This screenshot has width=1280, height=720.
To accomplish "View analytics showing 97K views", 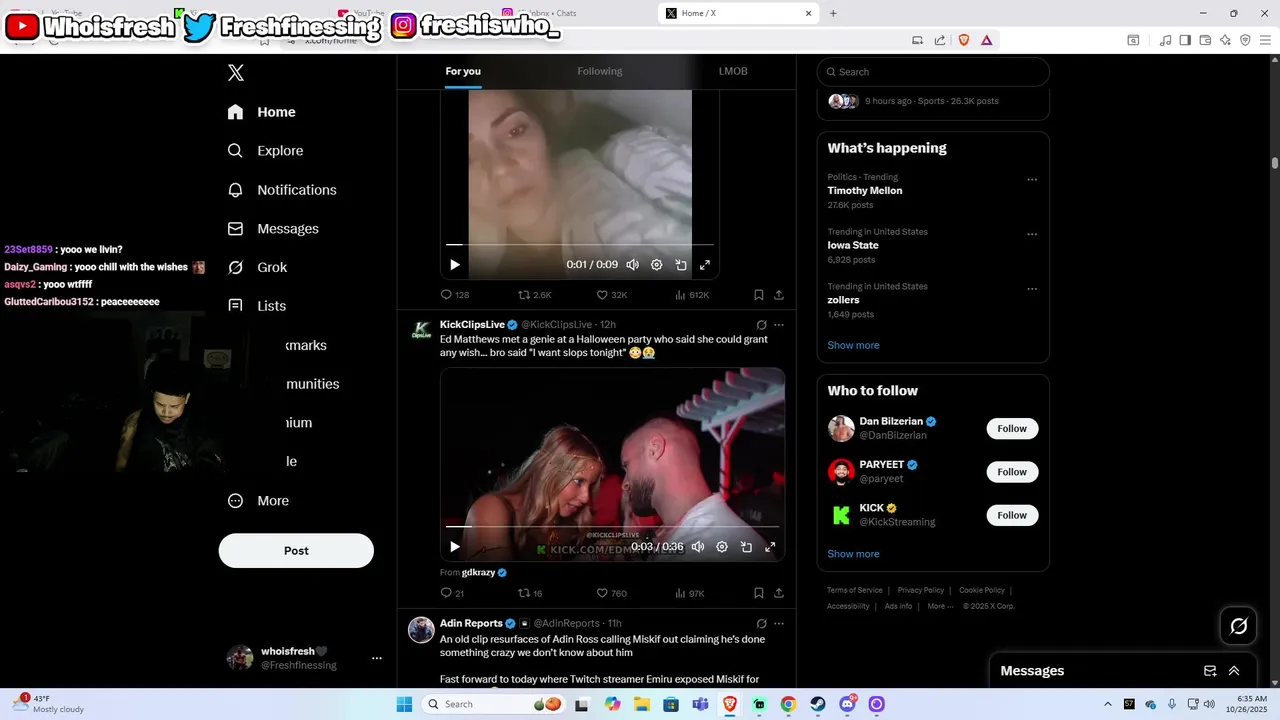I will [690, 593].
